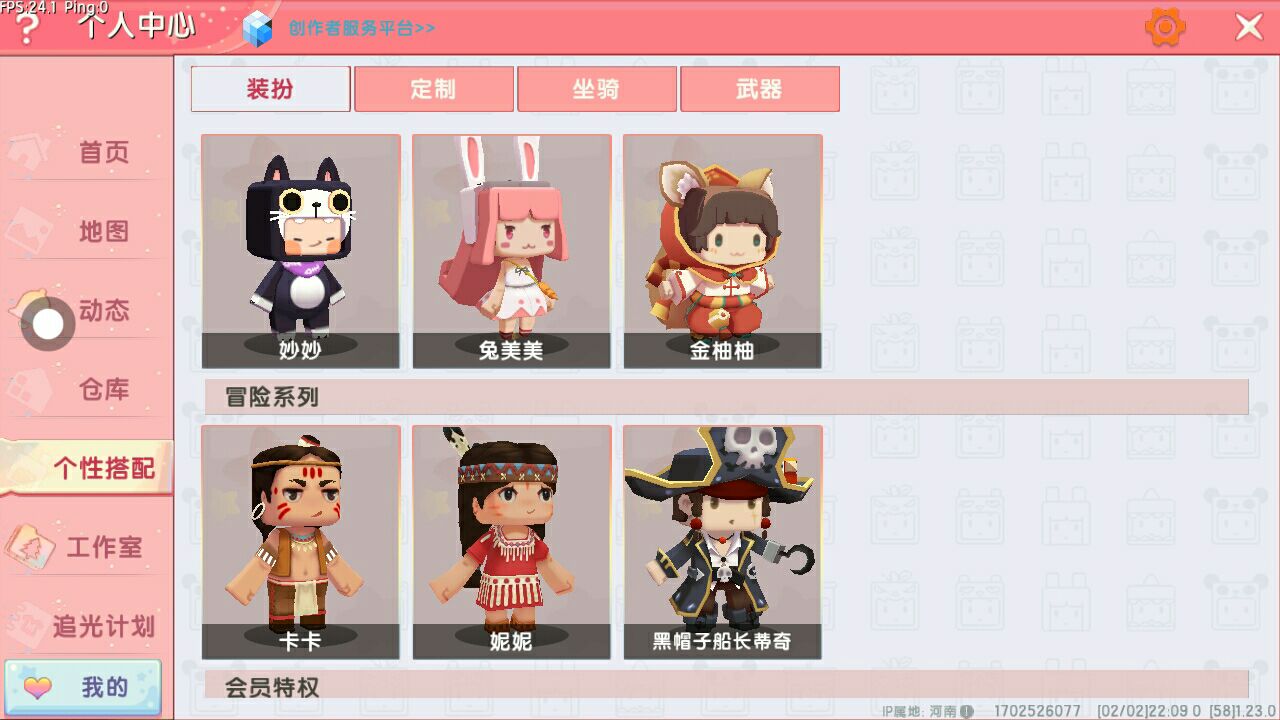Click the info icon beside IP属地 河南
This screenshot has height=720, width=1280.
(x=967, y=711)
